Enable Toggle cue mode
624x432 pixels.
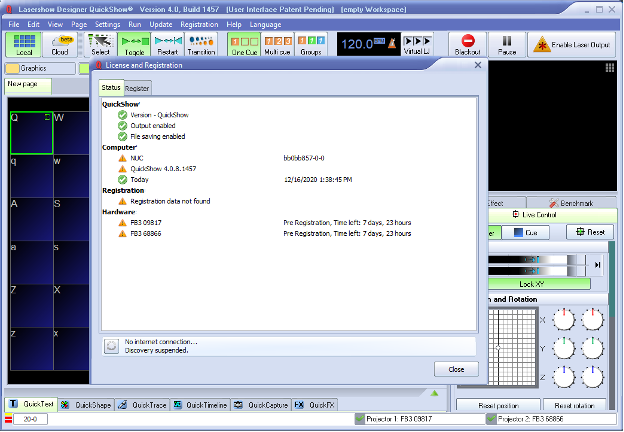[134, 45]
